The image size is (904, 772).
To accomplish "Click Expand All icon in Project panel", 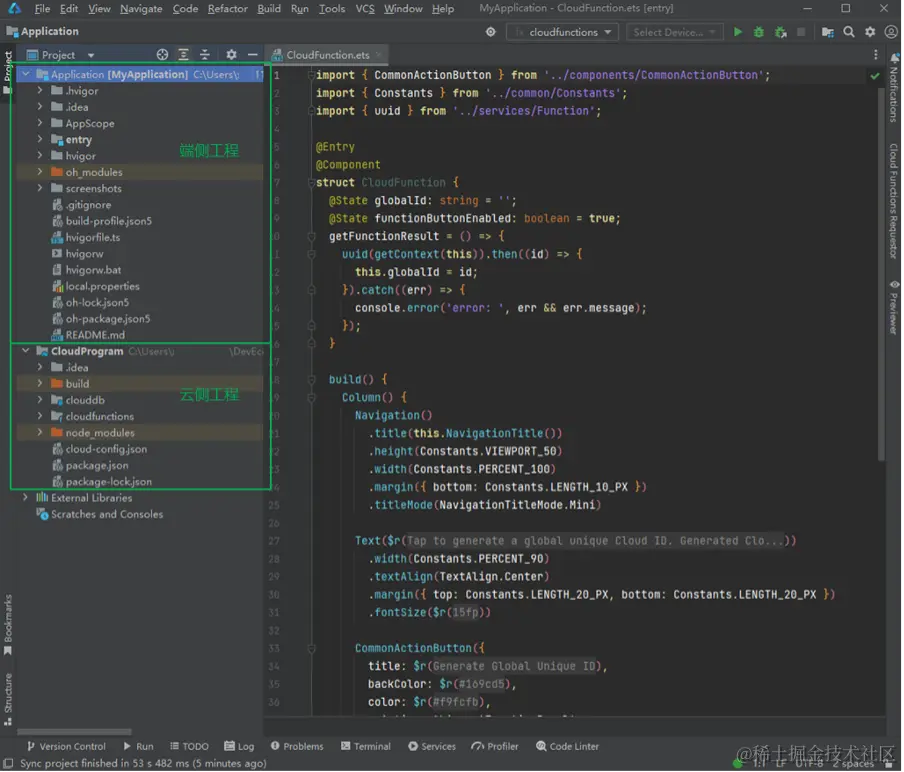I will (x=184, y=55).
